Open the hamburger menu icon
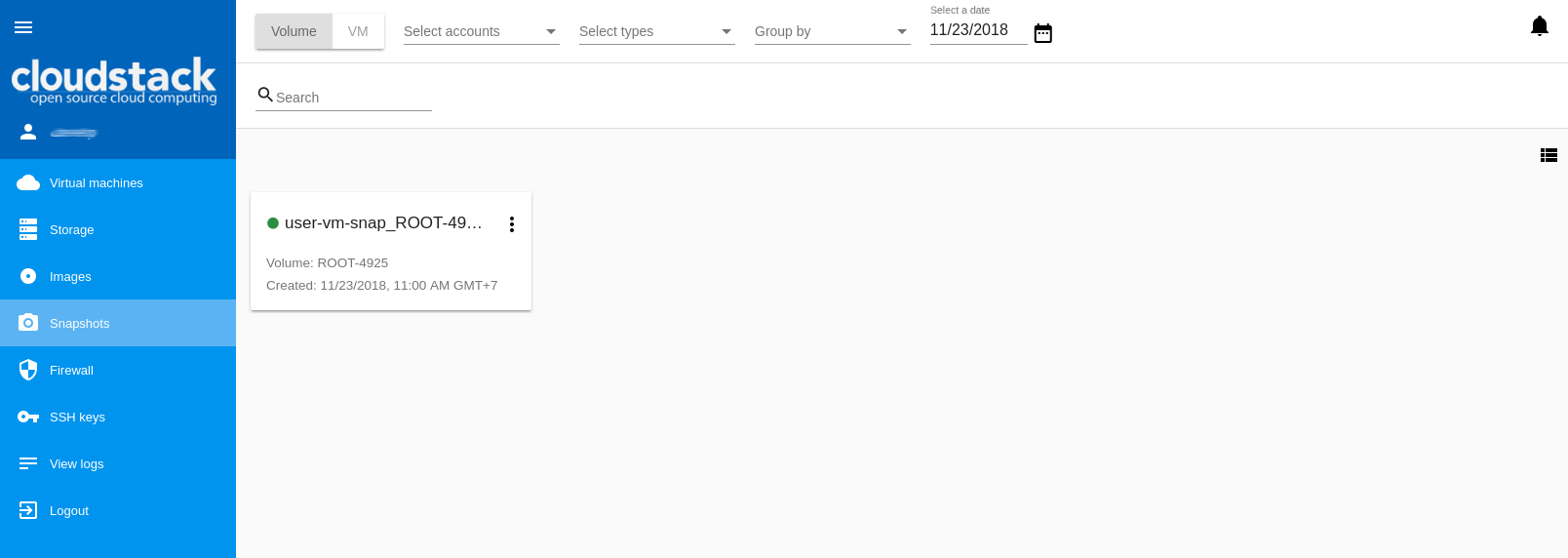Image resolution: width=1568 pixels, height=558 pixels. (23, 27)
